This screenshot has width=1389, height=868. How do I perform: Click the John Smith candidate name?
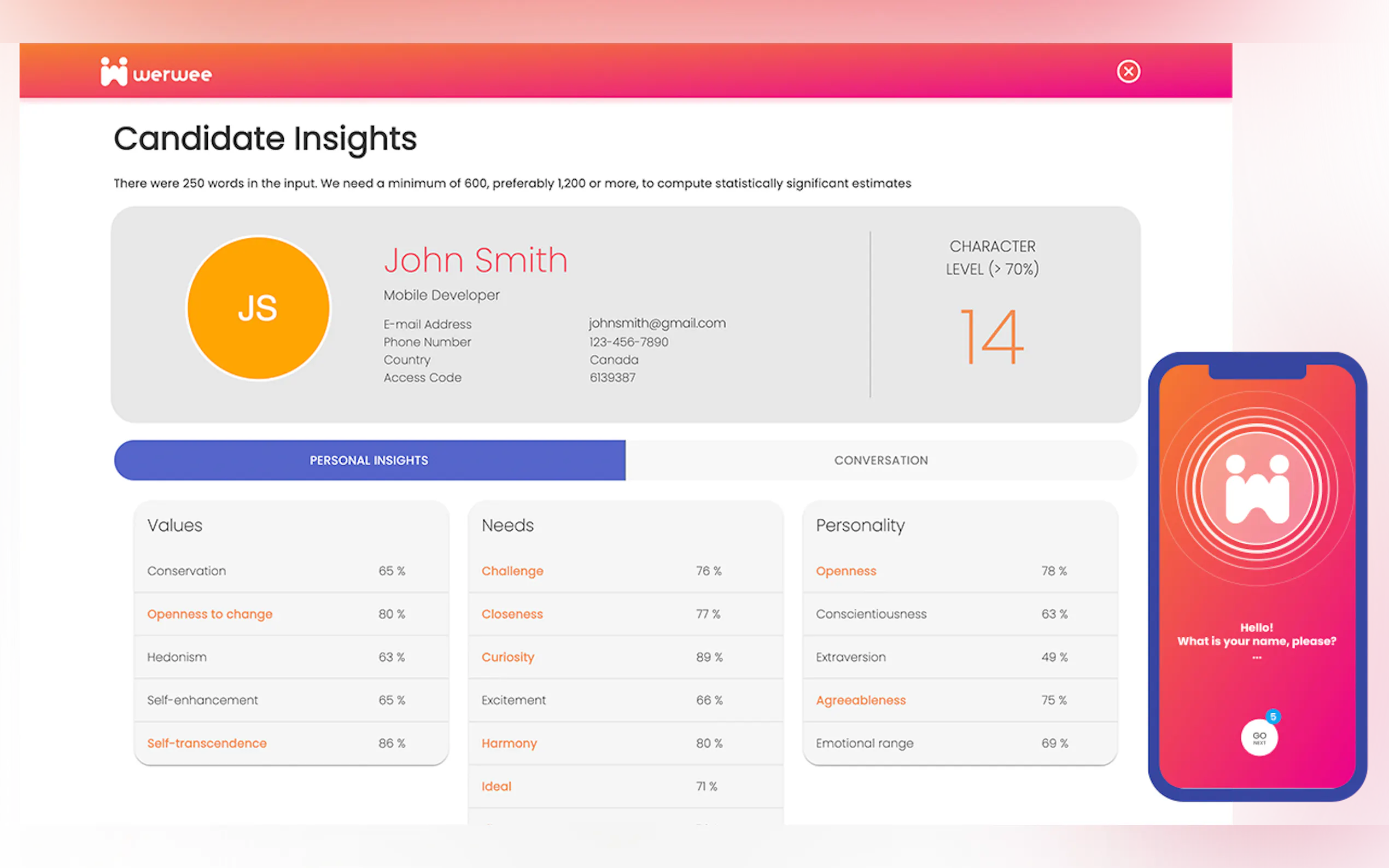pos(475,260)
